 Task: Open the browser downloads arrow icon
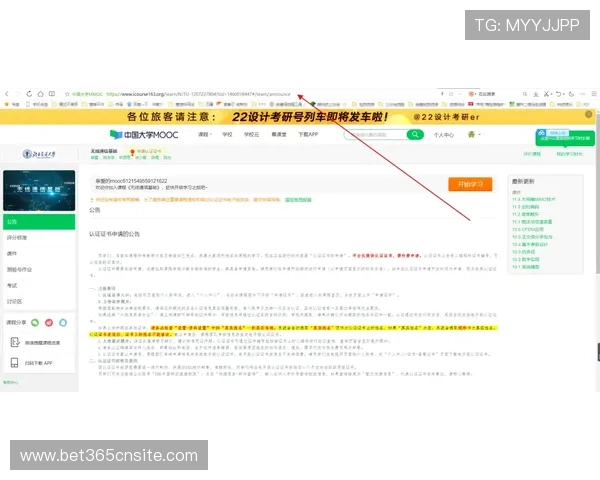pyautogui.click(x=536, y=94)
